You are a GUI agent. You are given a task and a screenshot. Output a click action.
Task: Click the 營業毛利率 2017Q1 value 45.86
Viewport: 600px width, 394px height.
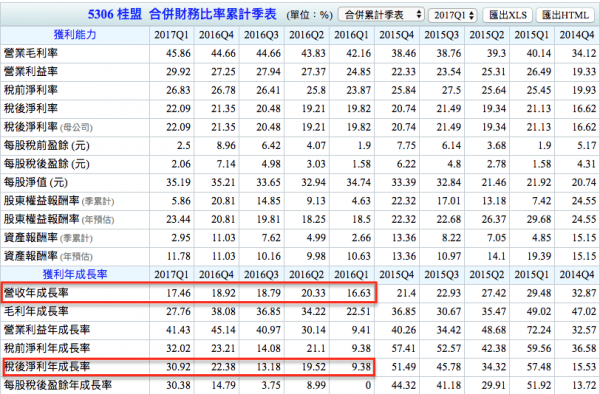pos(178,53)
